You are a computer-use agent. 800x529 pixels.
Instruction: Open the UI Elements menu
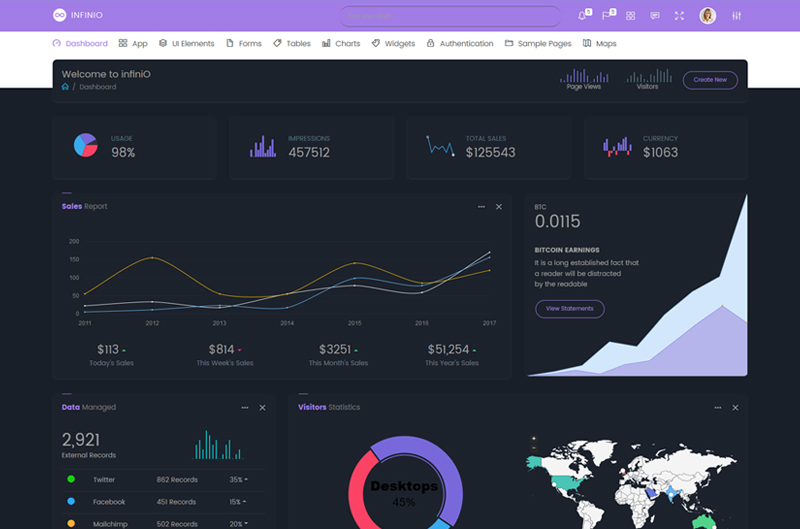click(187, 44)
